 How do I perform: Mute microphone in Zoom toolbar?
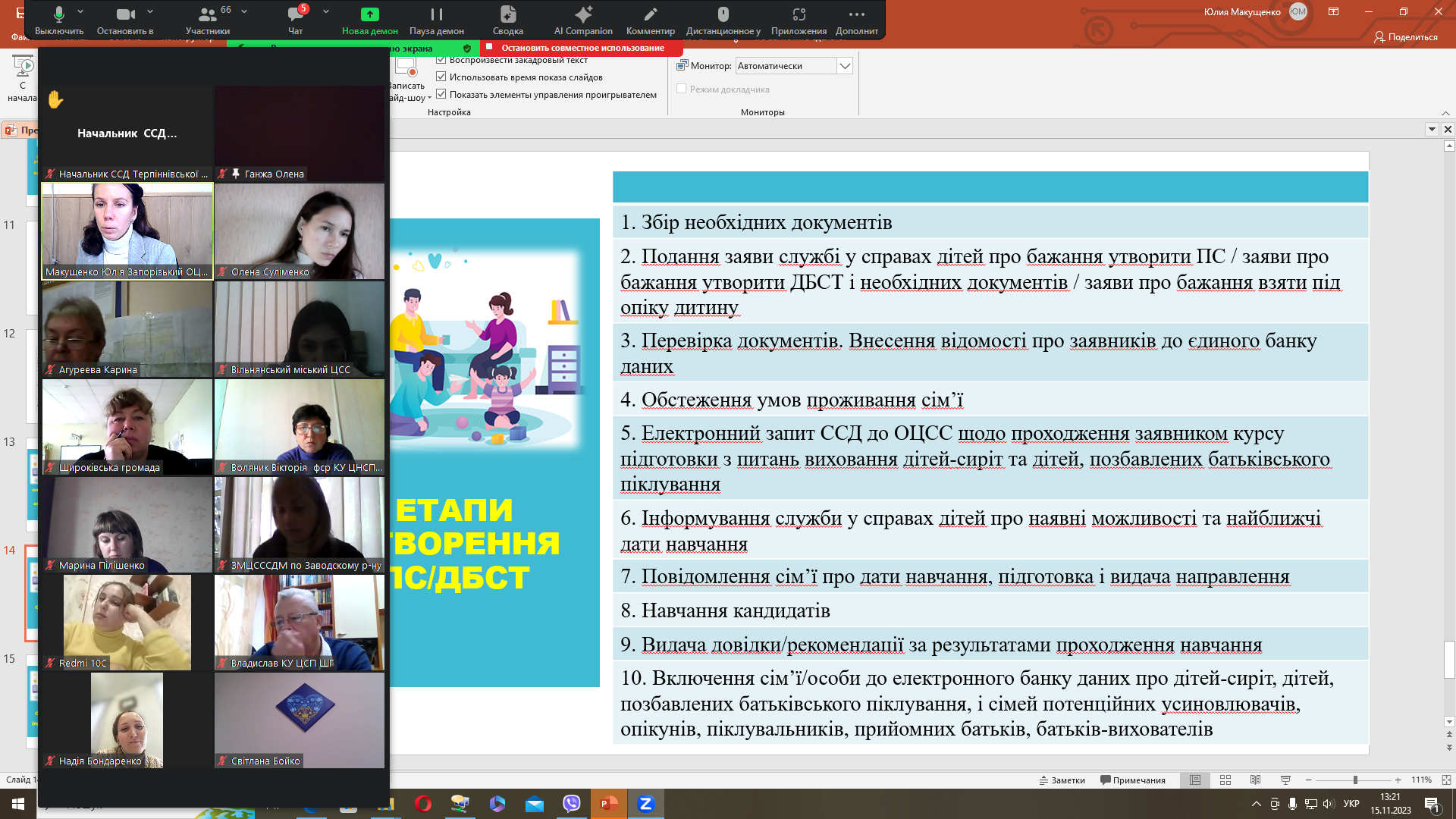pyautogui.click(x=59, y=20)
